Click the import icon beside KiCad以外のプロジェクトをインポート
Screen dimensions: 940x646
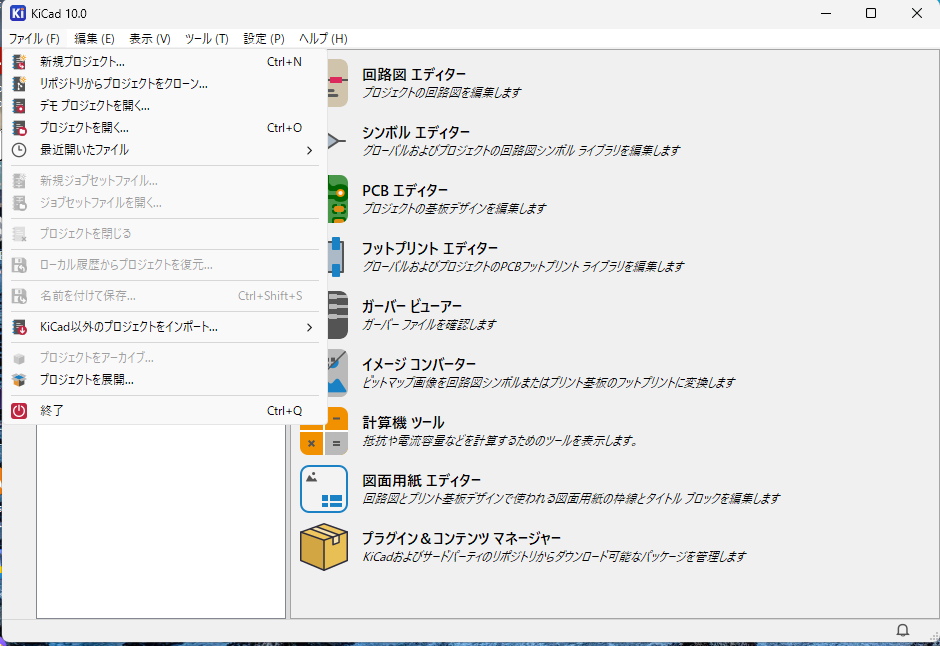pos(19,327)
